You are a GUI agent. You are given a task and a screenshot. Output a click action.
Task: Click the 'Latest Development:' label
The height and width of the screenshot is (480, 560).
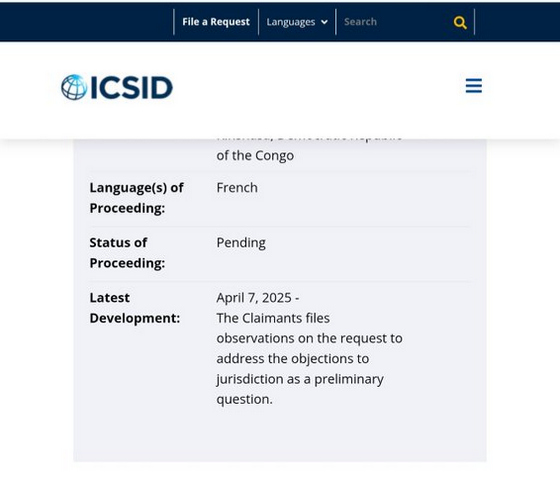pyautogui.click(x=135, y=308)
